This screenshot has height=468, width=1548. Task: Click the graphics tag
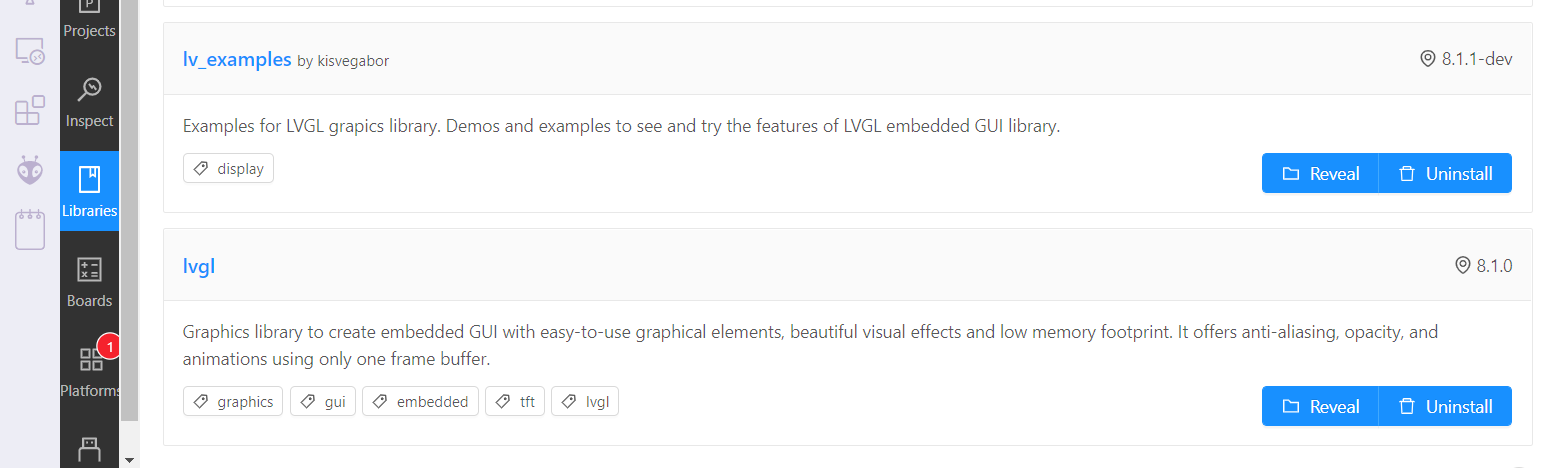point(233,402)
